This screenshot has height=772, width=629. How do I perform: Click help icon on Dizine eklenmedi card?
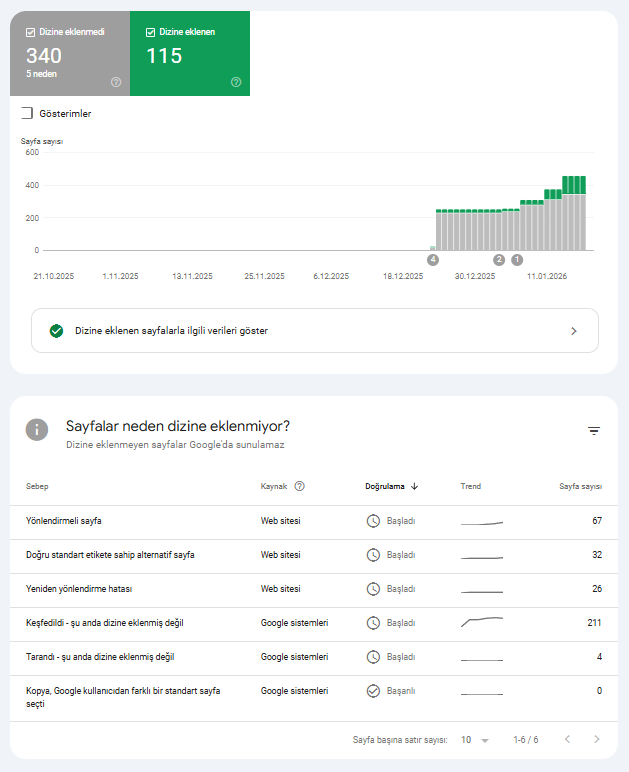[116, 82]
